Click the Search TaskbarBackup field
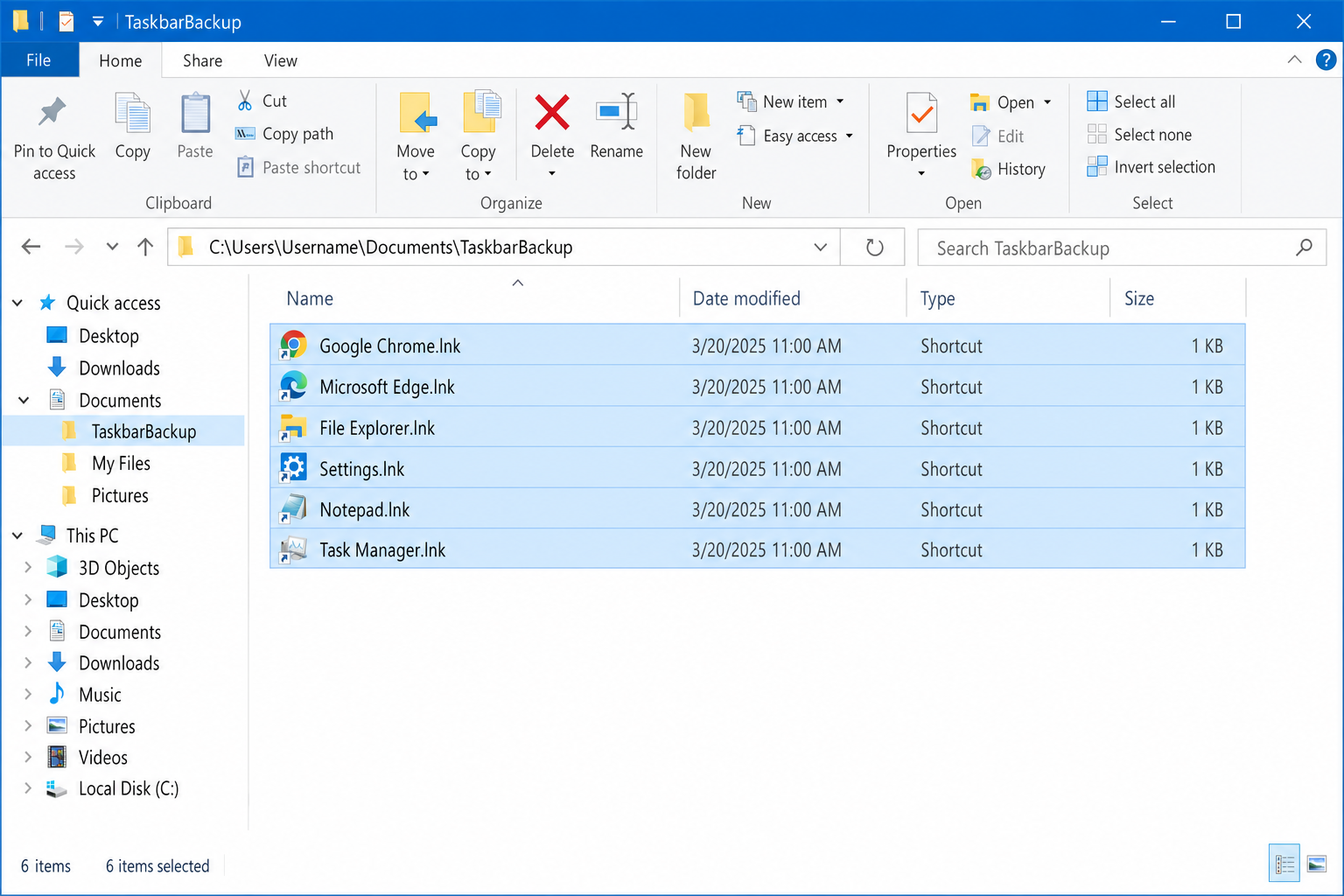The height and width of the screenshot is (896, 1344). tap(1122, 248)
